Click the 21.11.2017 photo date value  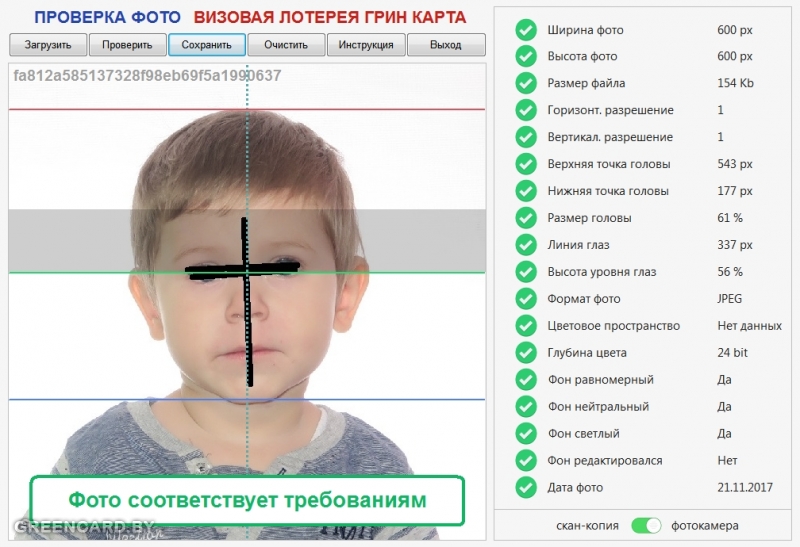(745, 487)
